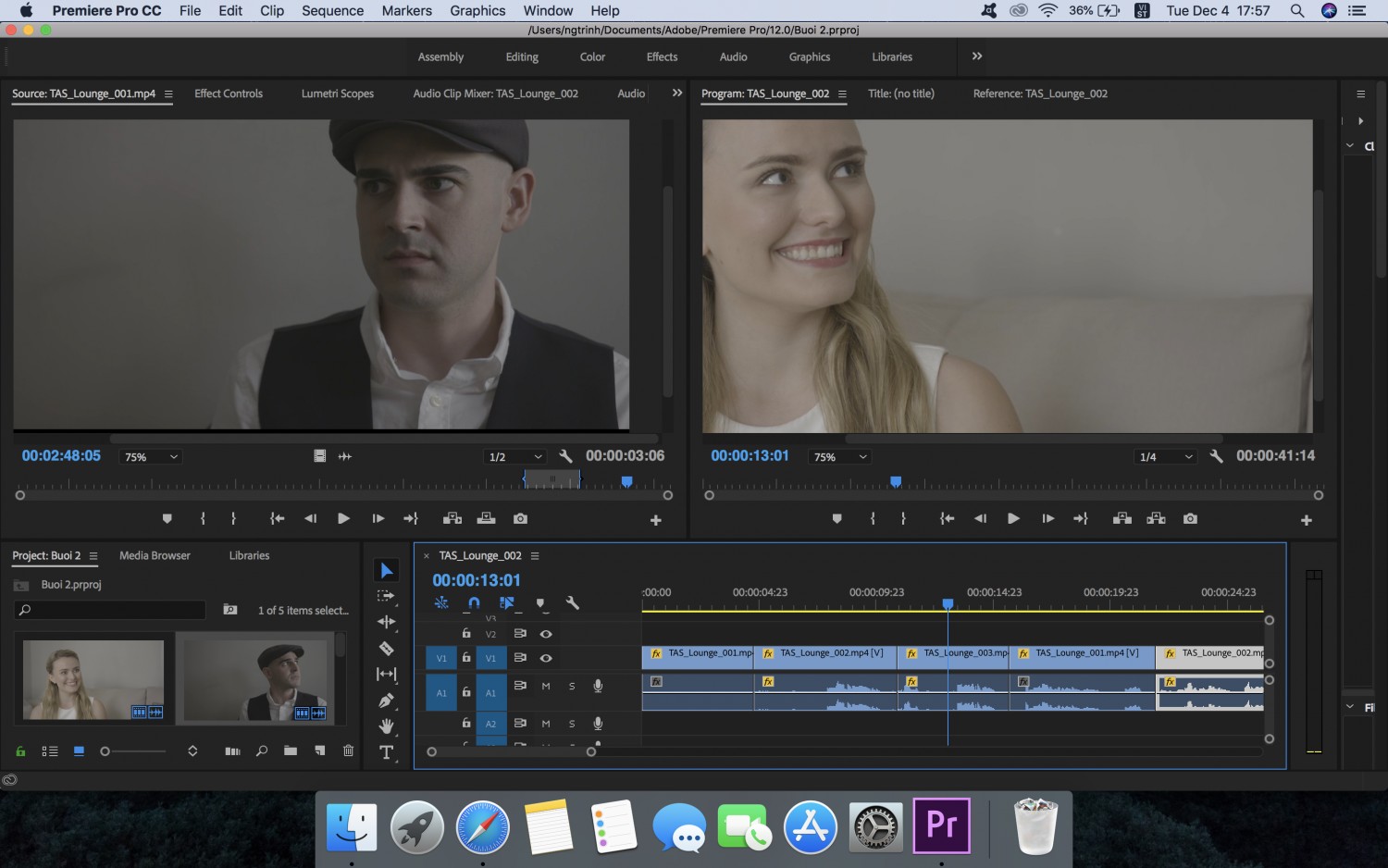Open Program monitor zoom level 75% dropdown
This screenshot has width=1388, height=868.
coord(840,457)
